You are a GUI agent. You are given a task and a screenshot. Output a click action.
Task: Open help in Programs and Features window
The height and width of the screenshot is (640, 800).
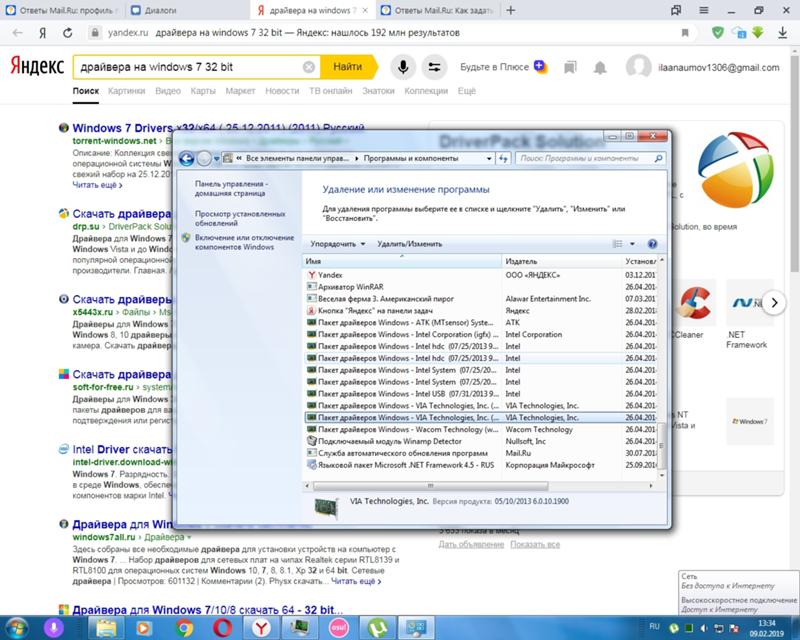click(x=652, y=244)
